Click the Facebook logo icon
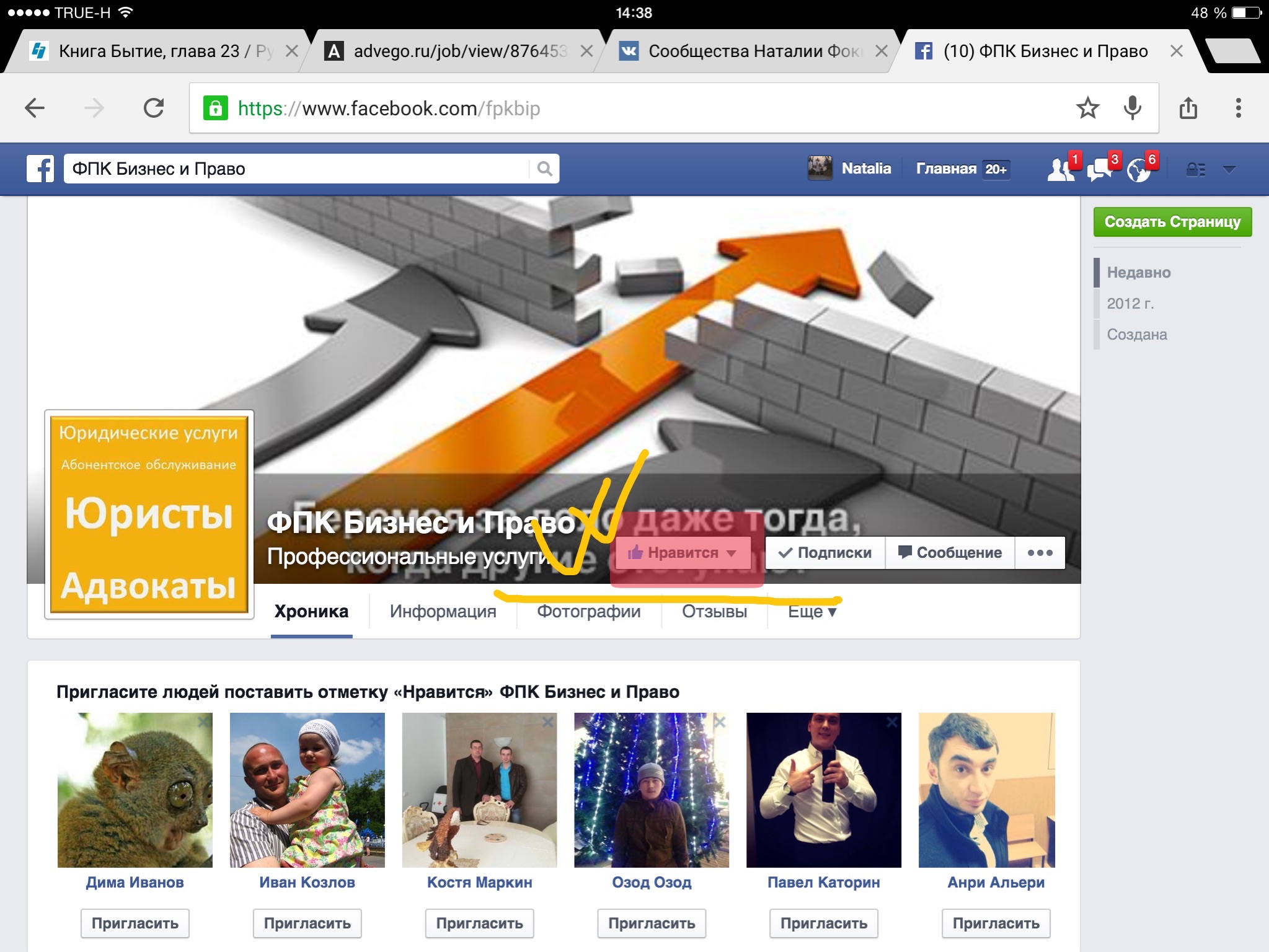 point(40,169)
